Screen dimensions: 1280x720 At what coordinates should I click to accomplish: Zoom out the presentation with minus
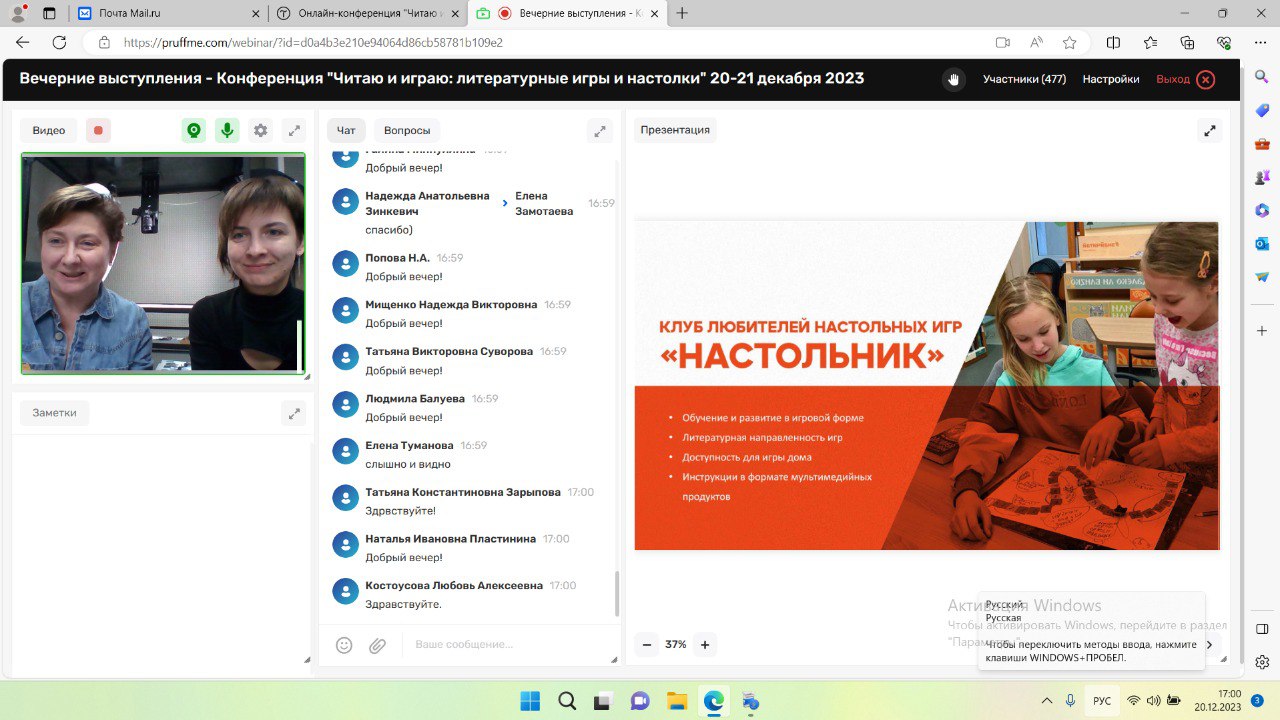(x=647, y=645)
